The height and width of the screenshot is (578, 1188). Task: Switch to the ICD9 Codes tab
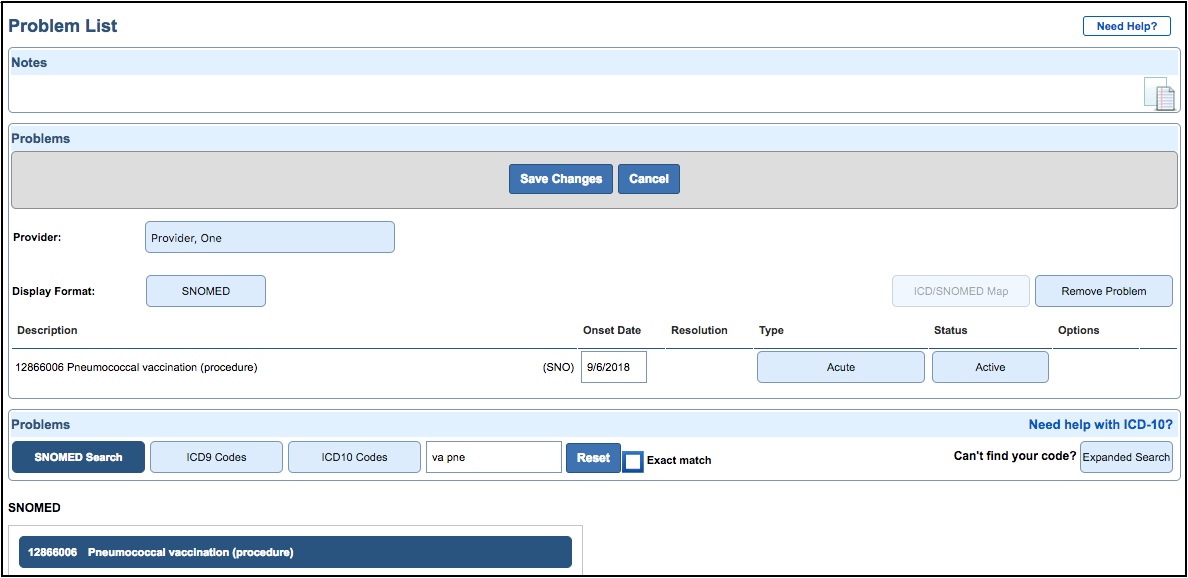216,457
